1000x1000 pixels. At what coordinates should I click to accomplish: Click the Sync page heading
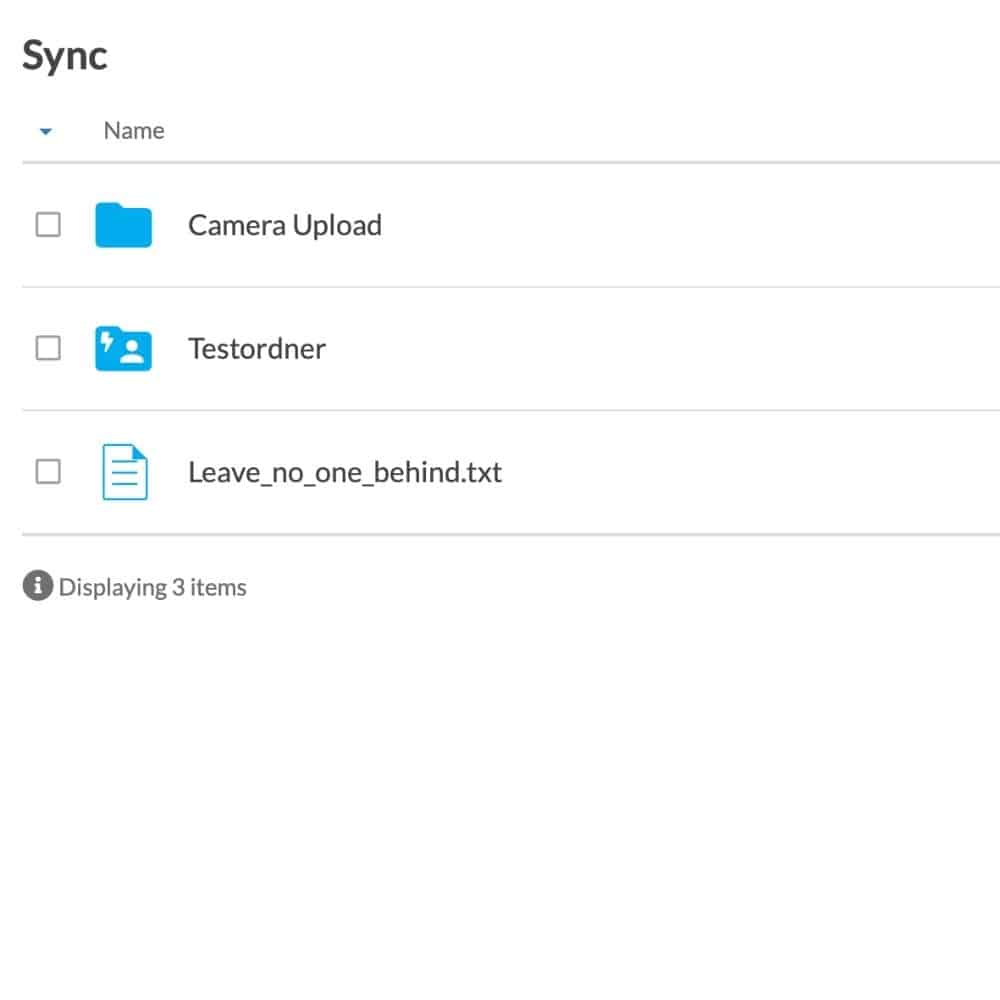(x=64, y=56)
